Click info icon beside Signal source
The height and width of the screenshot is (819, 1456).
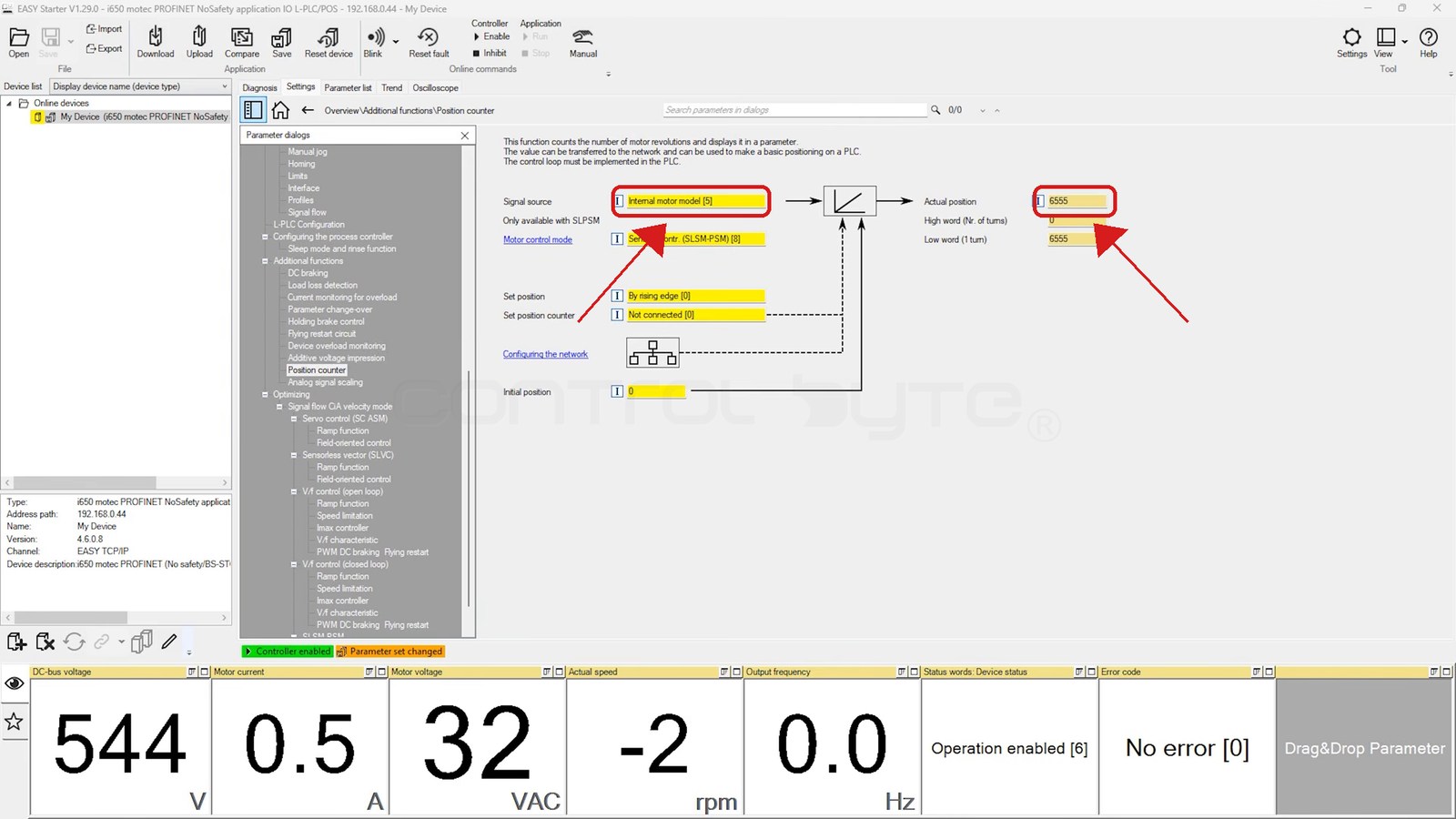click(618, 201)
